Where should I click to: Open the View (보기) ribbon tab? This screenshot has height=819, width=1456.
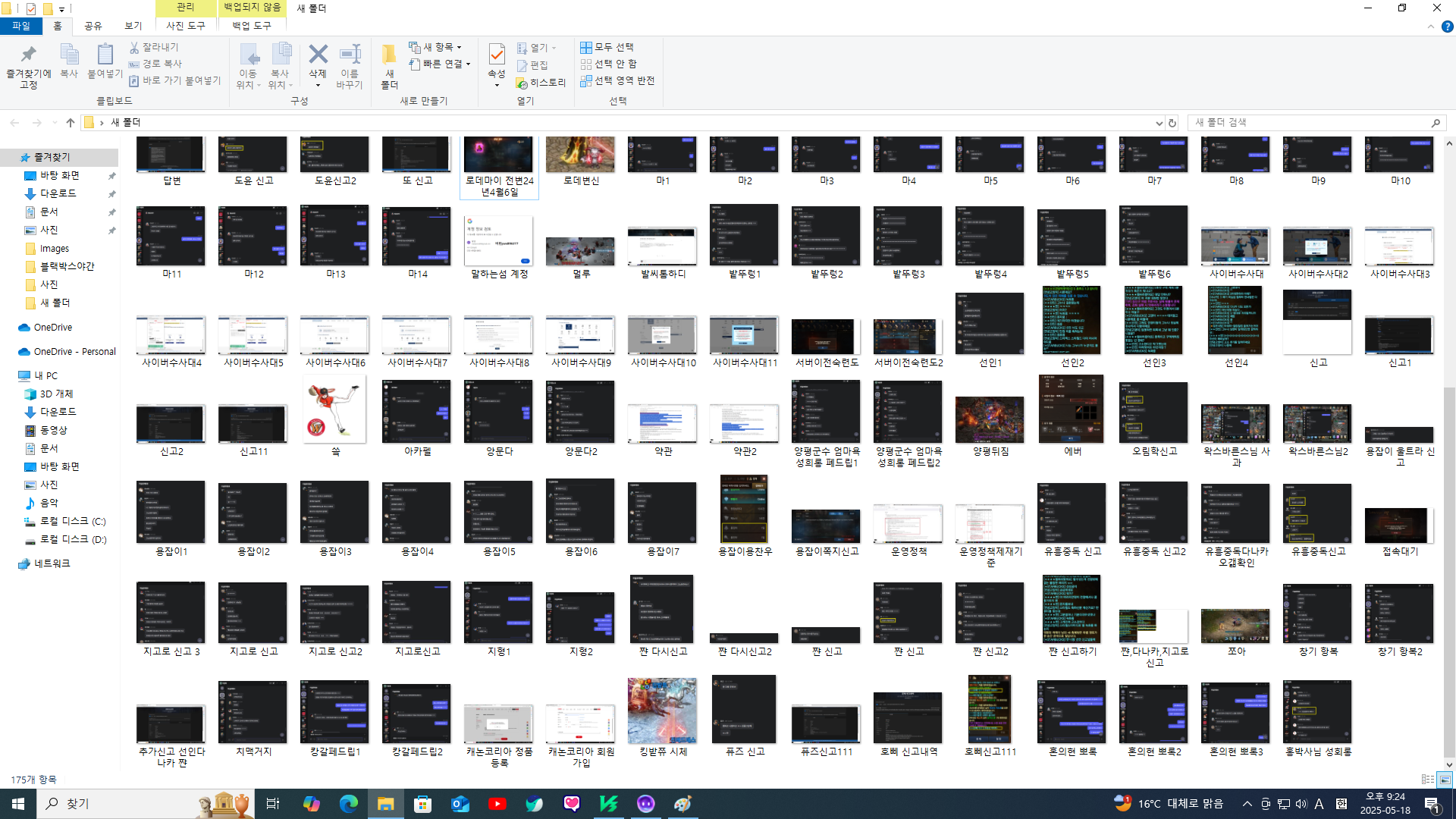(x=133, y=26)
